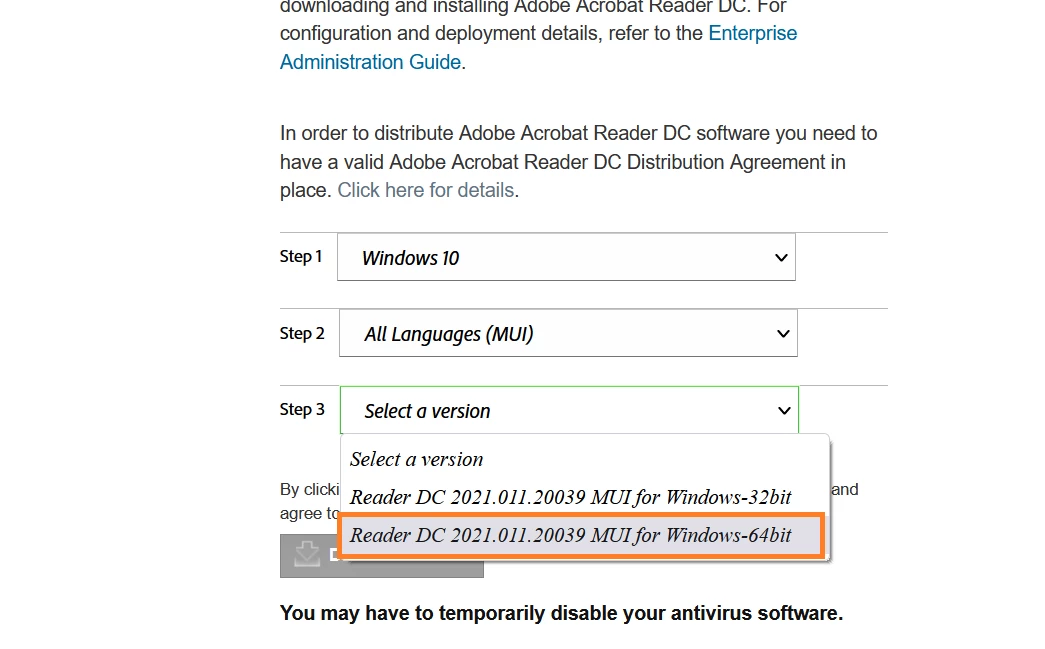Select Reader DC 2021.011.20039 MUI Windows-32bit
The height and width of the screenshot is (649, 1045).
tap(584, 497)
